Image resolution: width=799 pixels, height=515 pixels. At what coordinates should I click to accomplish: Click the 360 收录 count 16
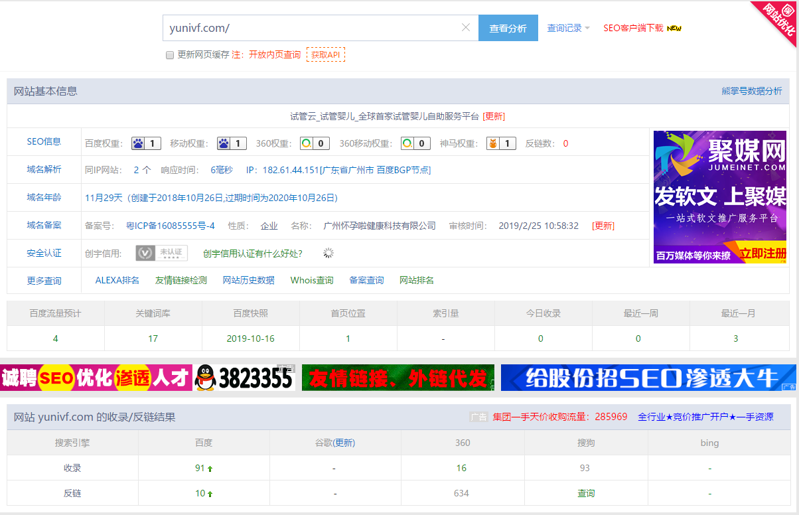point(461,468)
